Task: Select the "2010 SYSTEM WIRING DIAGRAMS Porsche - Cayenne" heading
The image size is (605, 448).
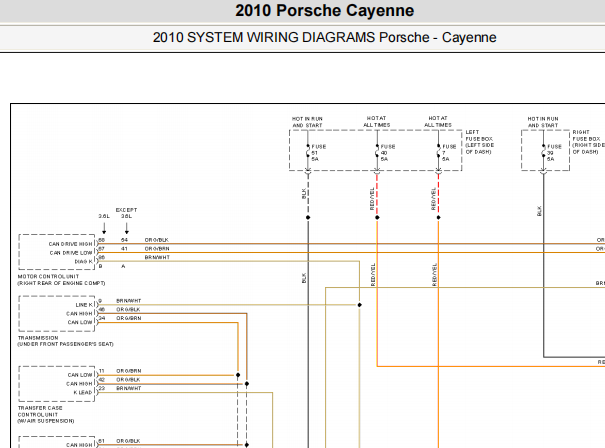Action: (x=324, y=37)
